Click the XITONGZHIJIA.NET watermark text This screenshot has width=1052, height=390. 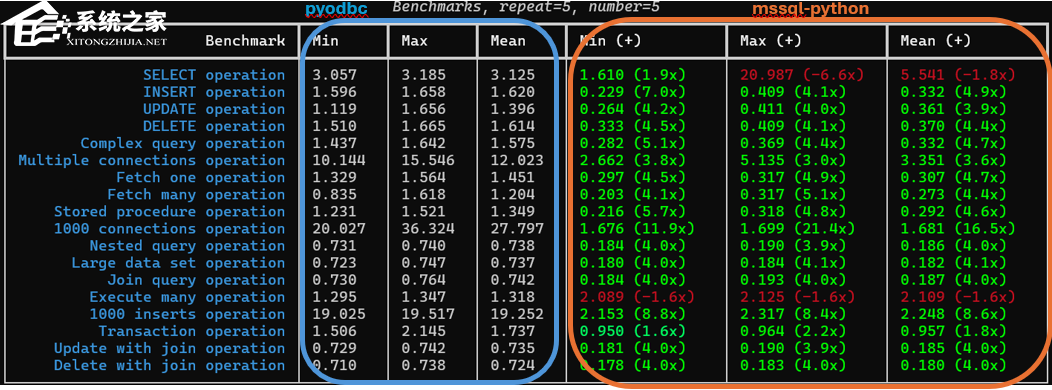(117, 42)
